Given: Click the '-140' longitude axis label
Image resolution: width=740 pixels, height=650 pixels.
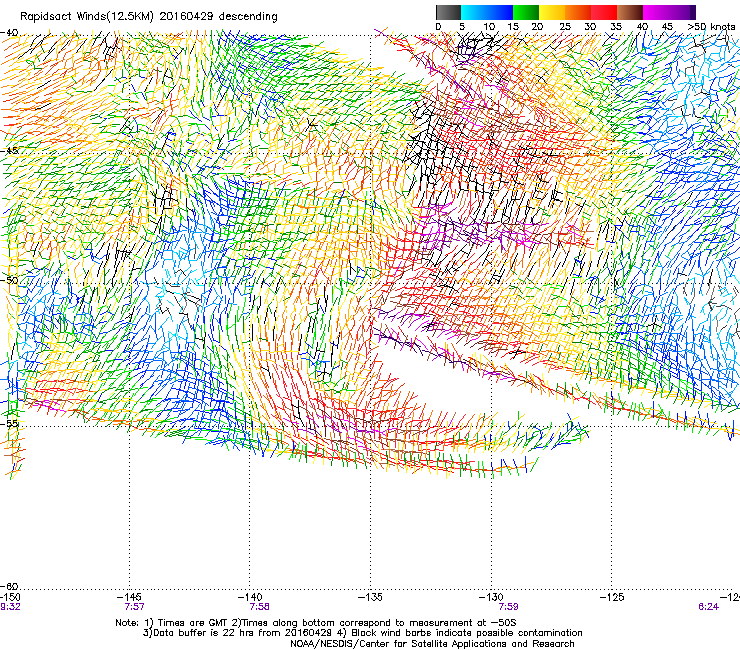Looking at the screenshot, I should 250,597.
